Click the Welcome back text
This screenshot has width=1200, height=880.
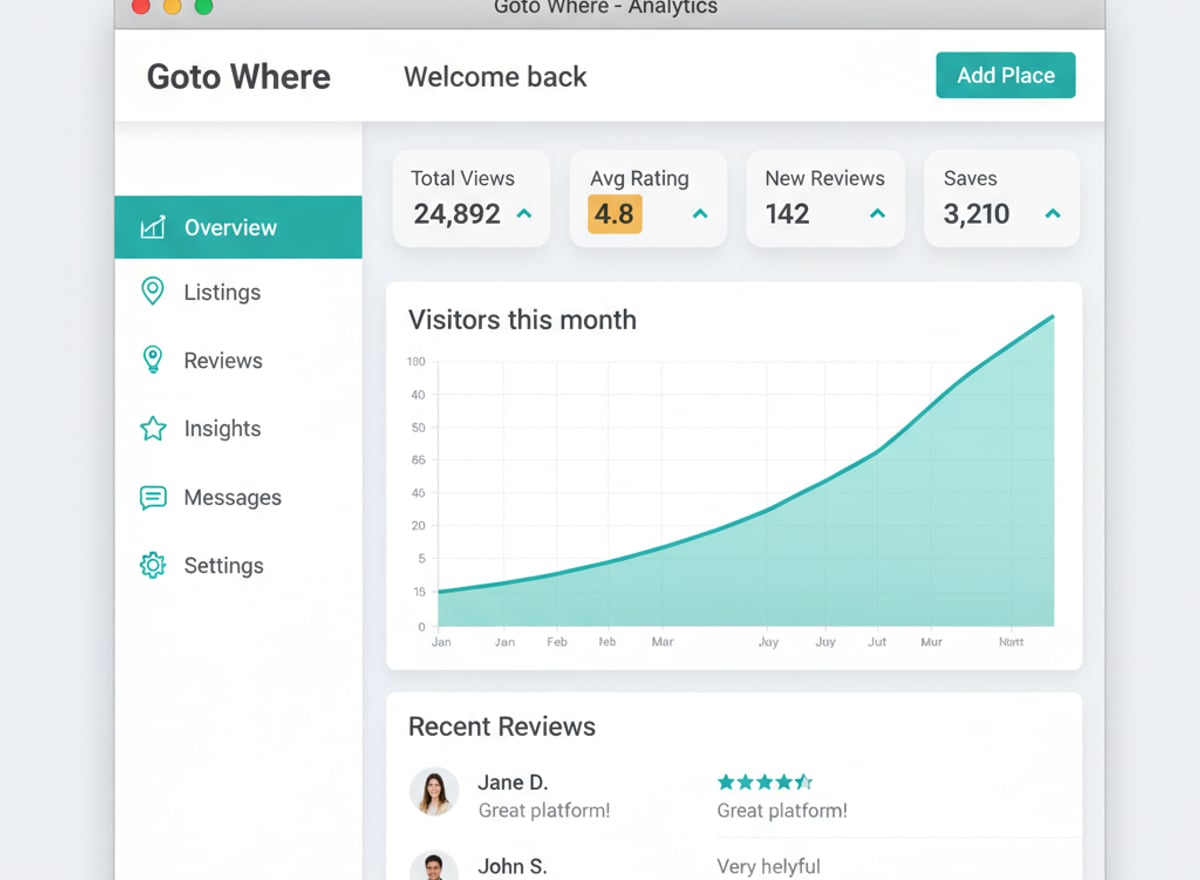point(495,77)
